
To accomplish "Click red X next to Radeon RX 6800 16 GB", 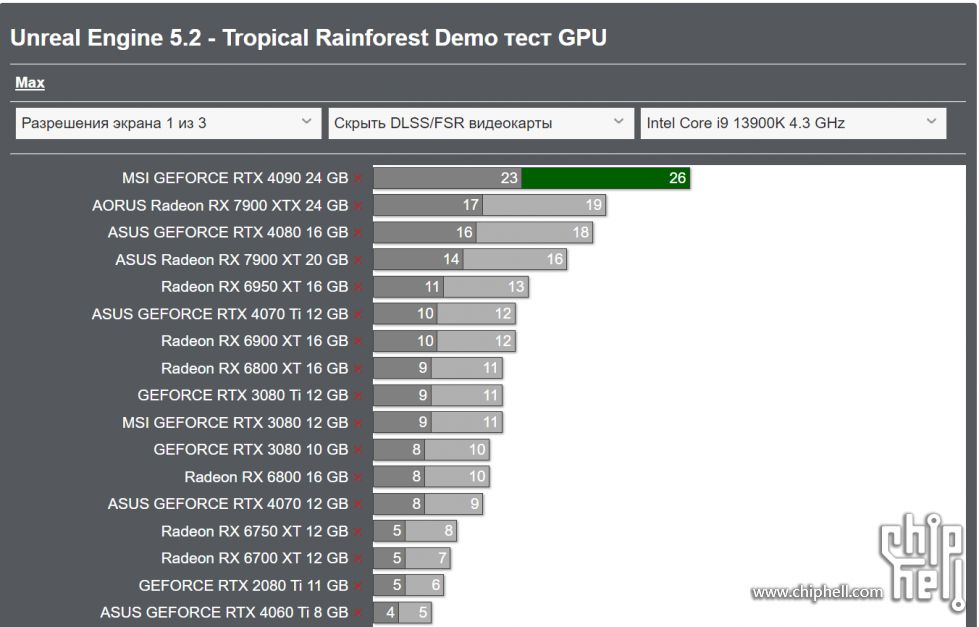I will 358,478.
